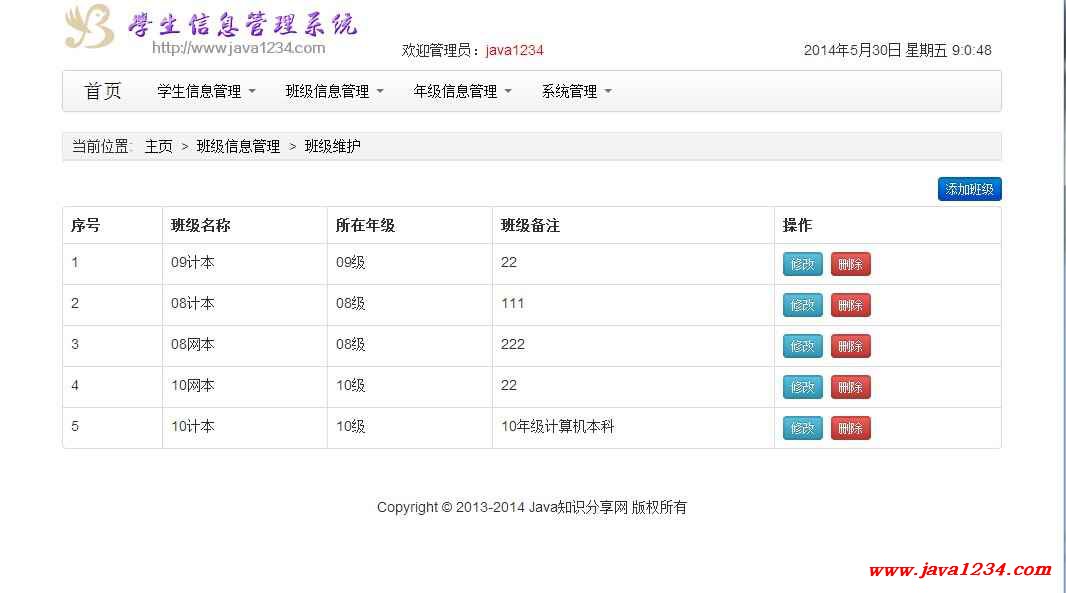Expand the 学生信息管理 dropdown
This screenshot has width=1066, height=593.
[x=206, y=91]
